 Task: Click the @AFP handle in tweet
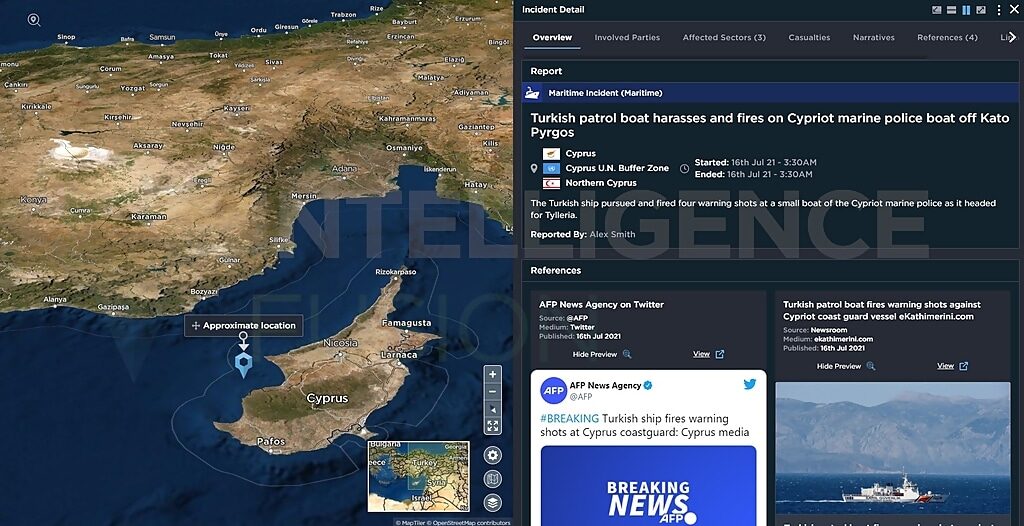581,397
